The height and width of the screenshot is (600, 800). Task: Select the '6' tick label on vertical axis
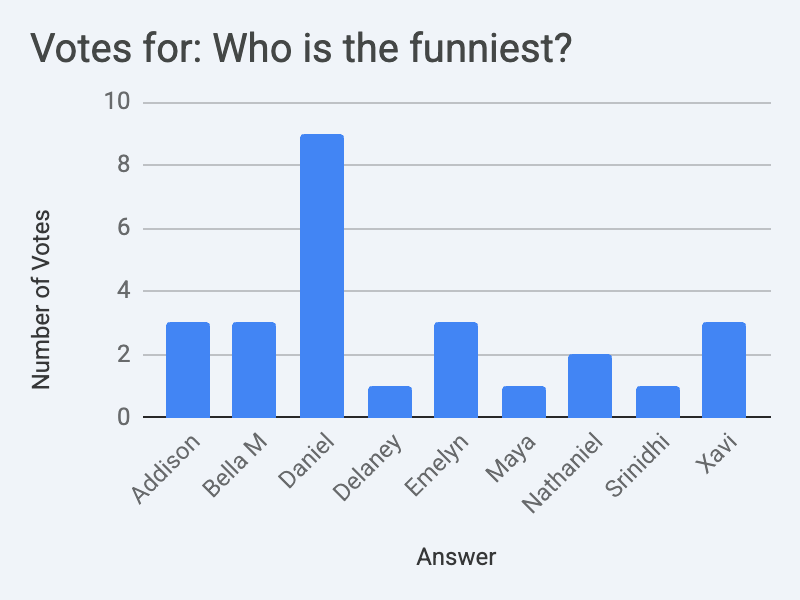(x=123, y=227)
